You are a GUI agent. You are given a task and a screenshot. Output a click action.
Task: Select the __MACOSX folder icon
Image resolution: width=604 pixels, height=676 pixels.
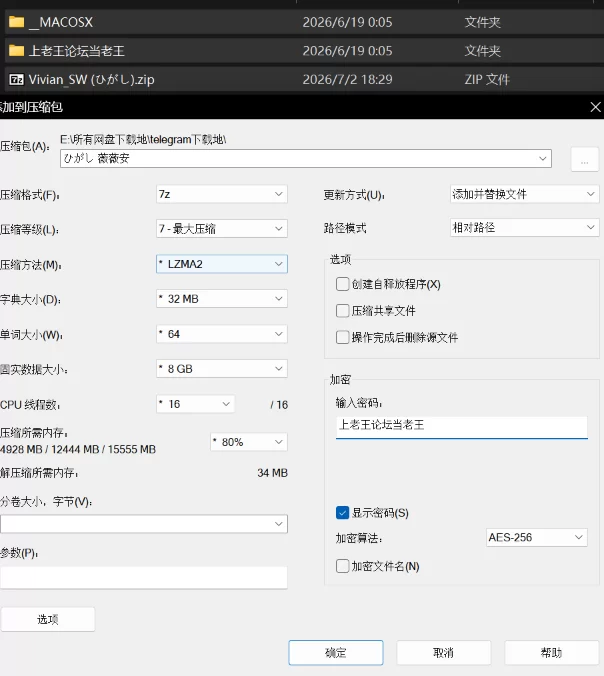16,22
